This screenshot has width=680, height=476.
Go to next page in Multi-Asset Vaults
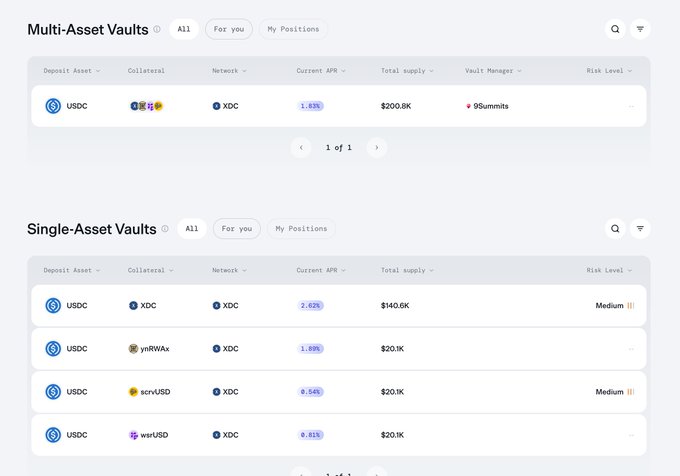376,147
